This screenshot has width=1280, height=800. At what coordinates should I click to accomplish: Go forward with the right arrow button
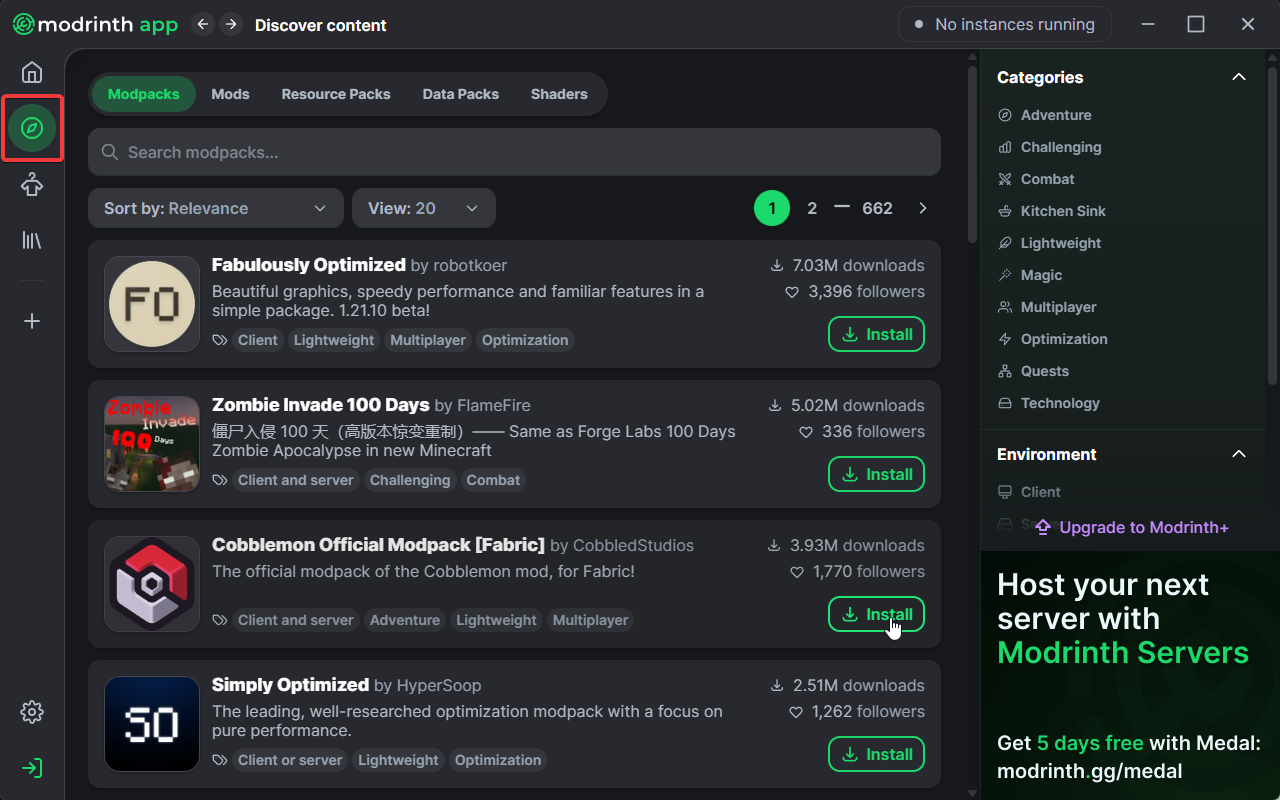(231, 24)
